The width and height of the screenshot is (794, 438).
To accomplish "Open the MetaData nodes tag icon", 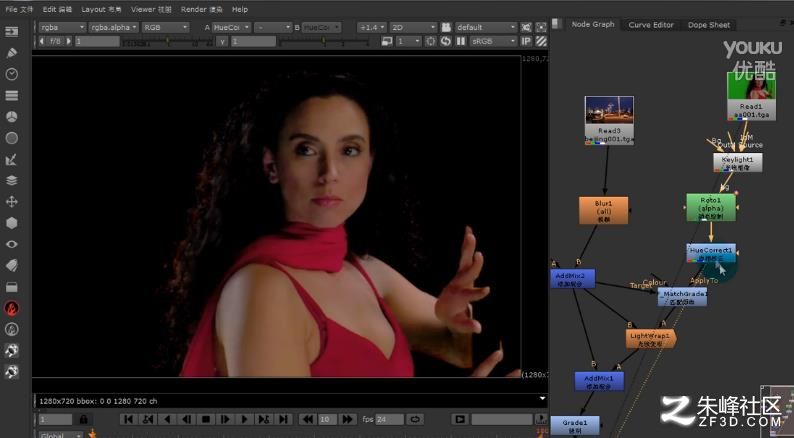I will tap(12, 266).
